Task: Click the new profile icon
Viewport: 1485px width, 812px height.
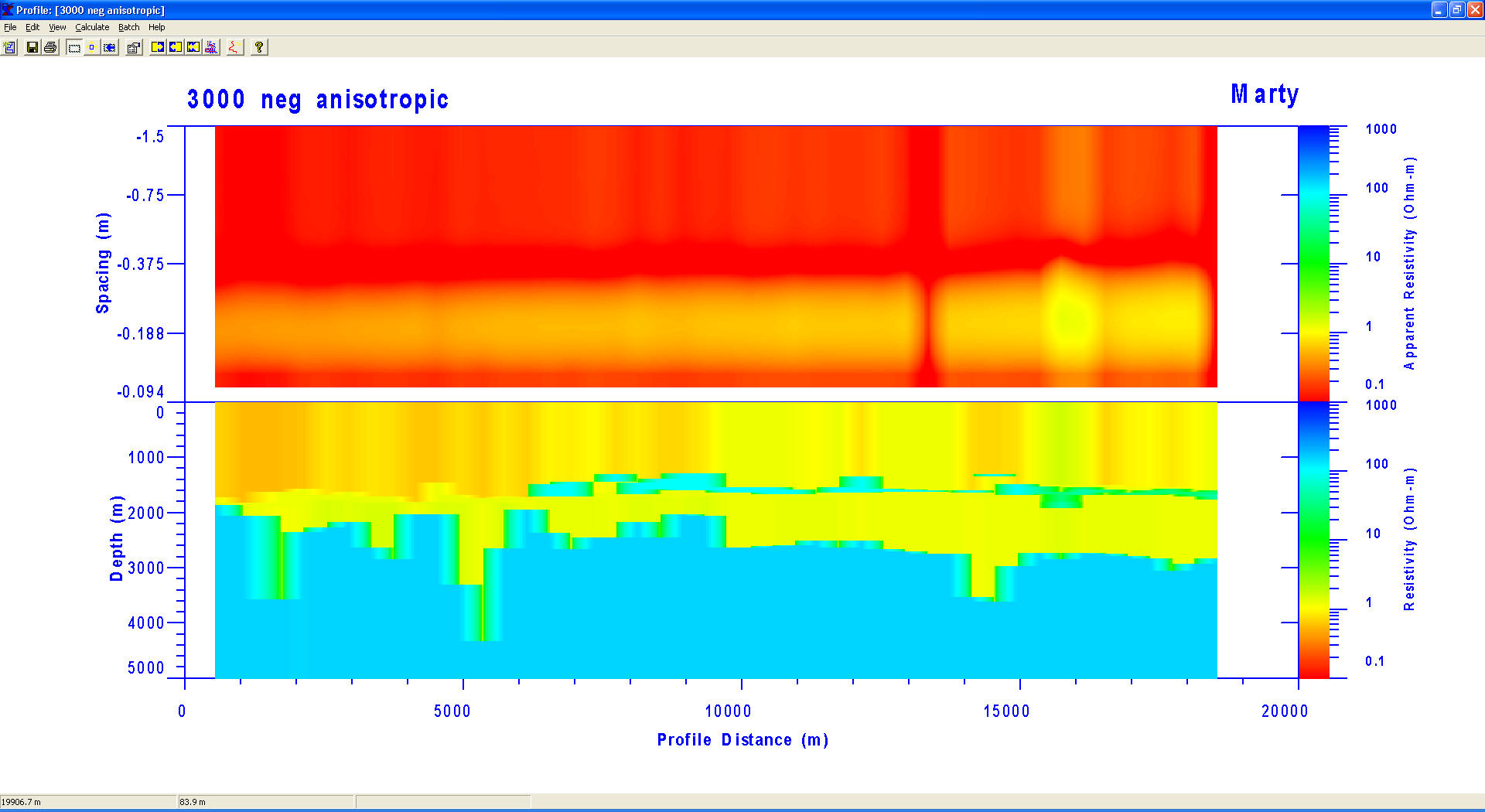Action: coord(9,47)
